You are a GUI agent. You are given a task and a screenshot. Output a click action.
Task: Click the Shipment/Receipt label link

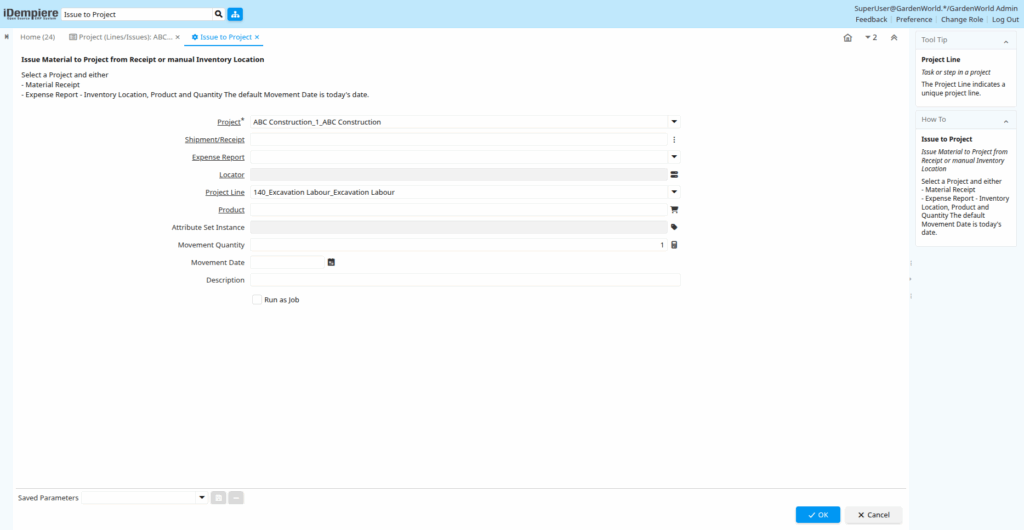(x=215, y=140)
